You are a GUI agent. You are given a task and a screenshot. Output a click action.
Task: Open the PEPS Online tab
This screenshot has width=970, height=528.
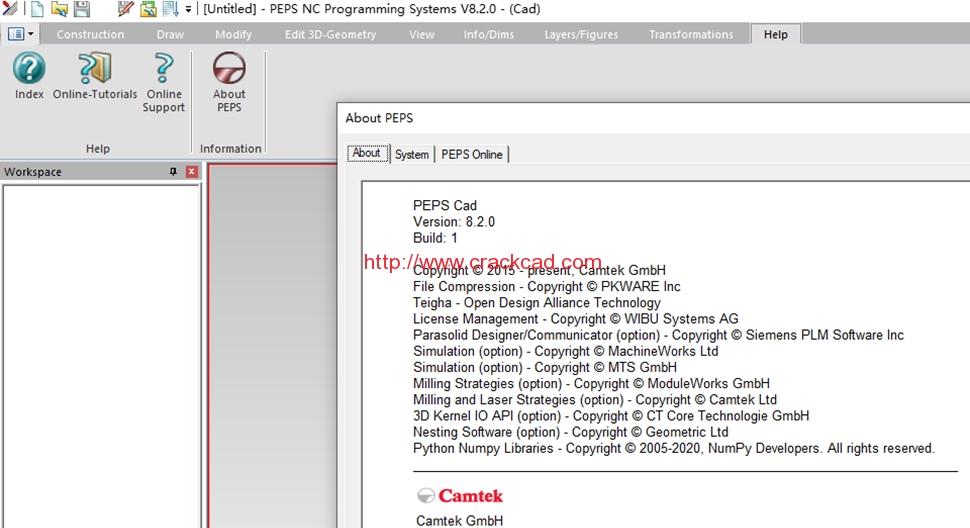pyautogui.click(x=471, y=155)
